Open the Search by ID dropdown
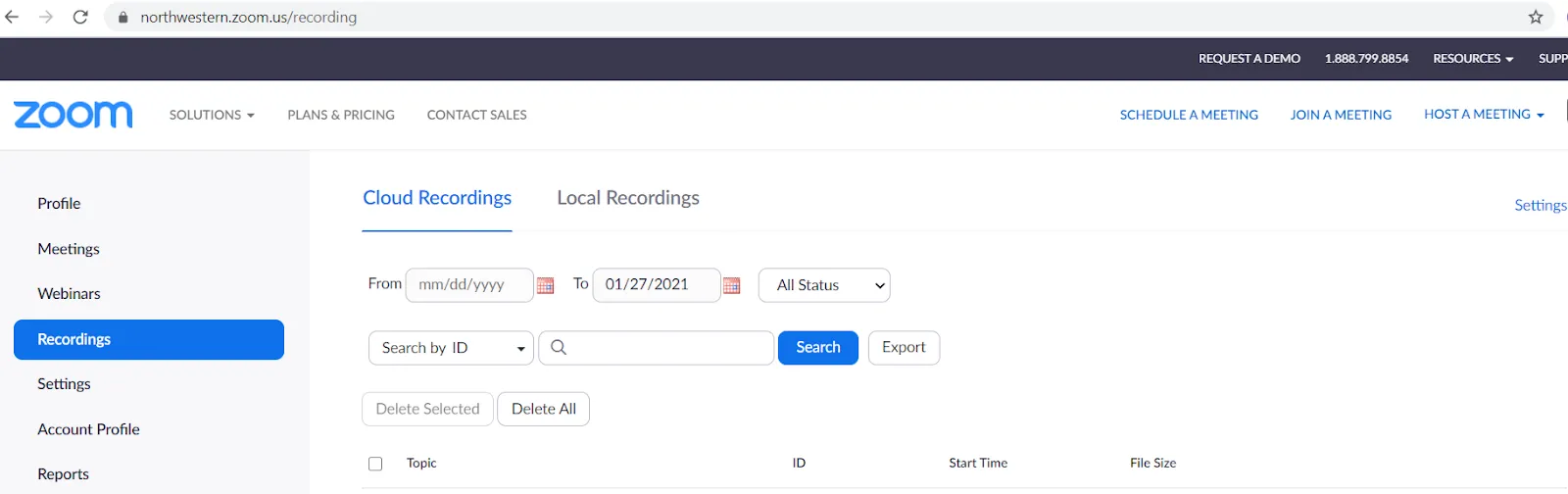Screen dimensions: 1568x494 click(451, 348)
